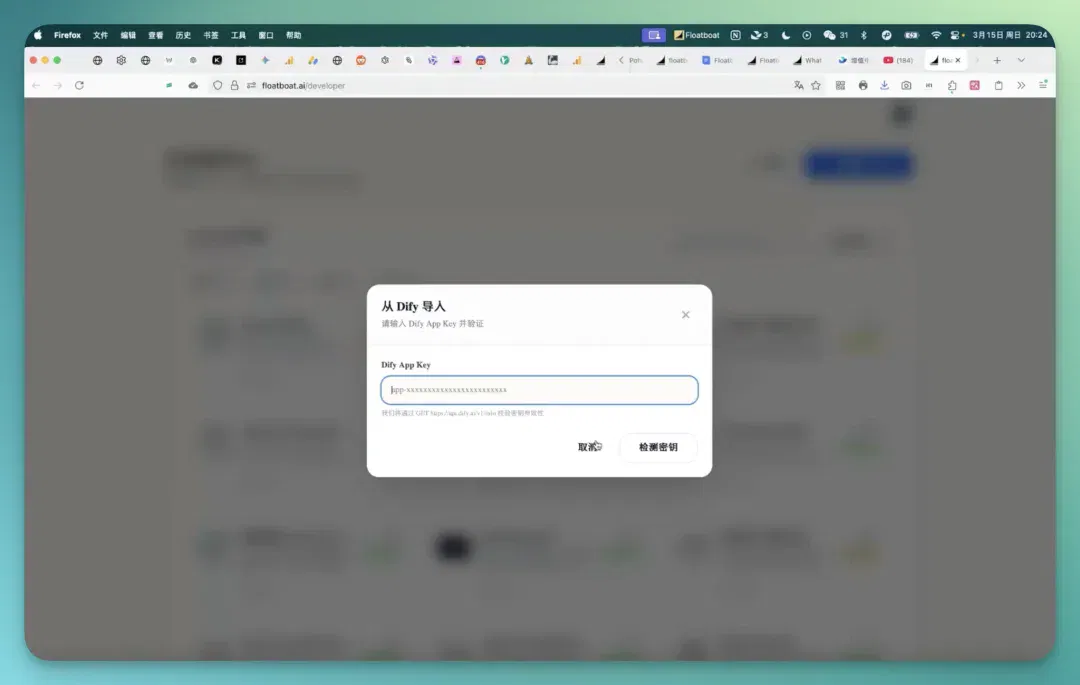Show more toolbar tools overflow
This screenshot has width=1080, height=685.
[1021, 85]
